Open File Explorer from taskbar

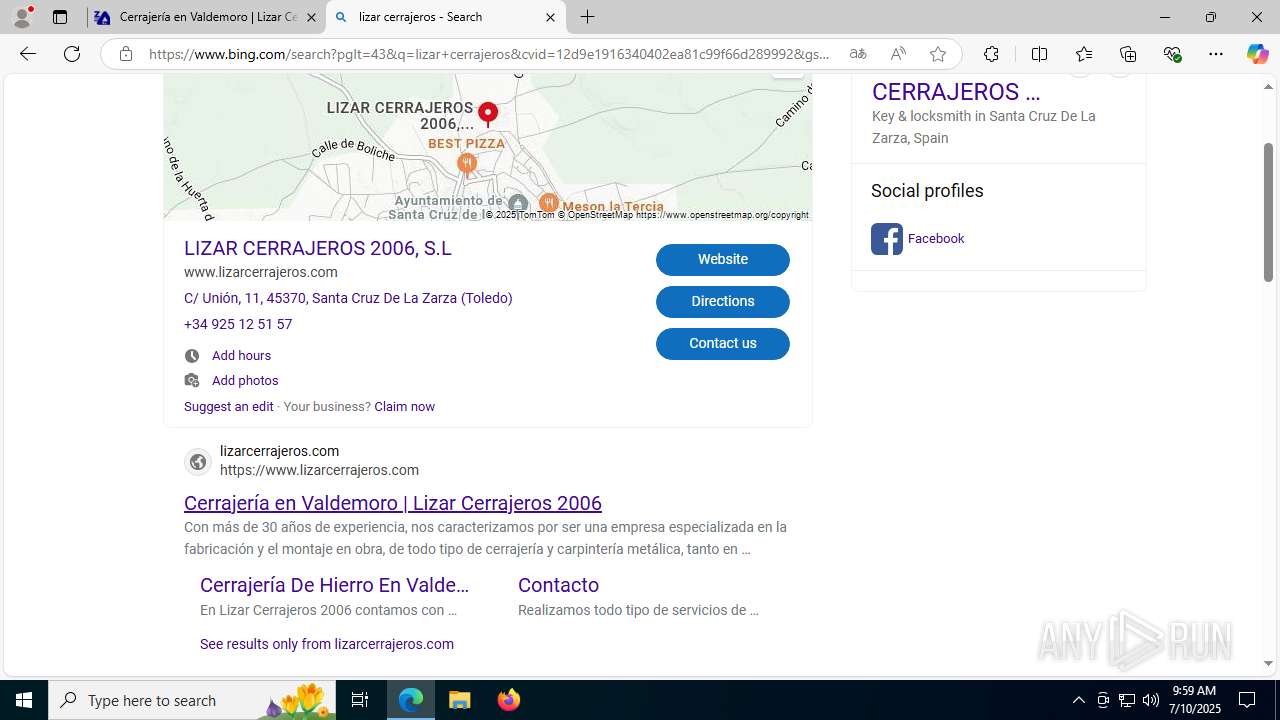(x=460, y=700)
